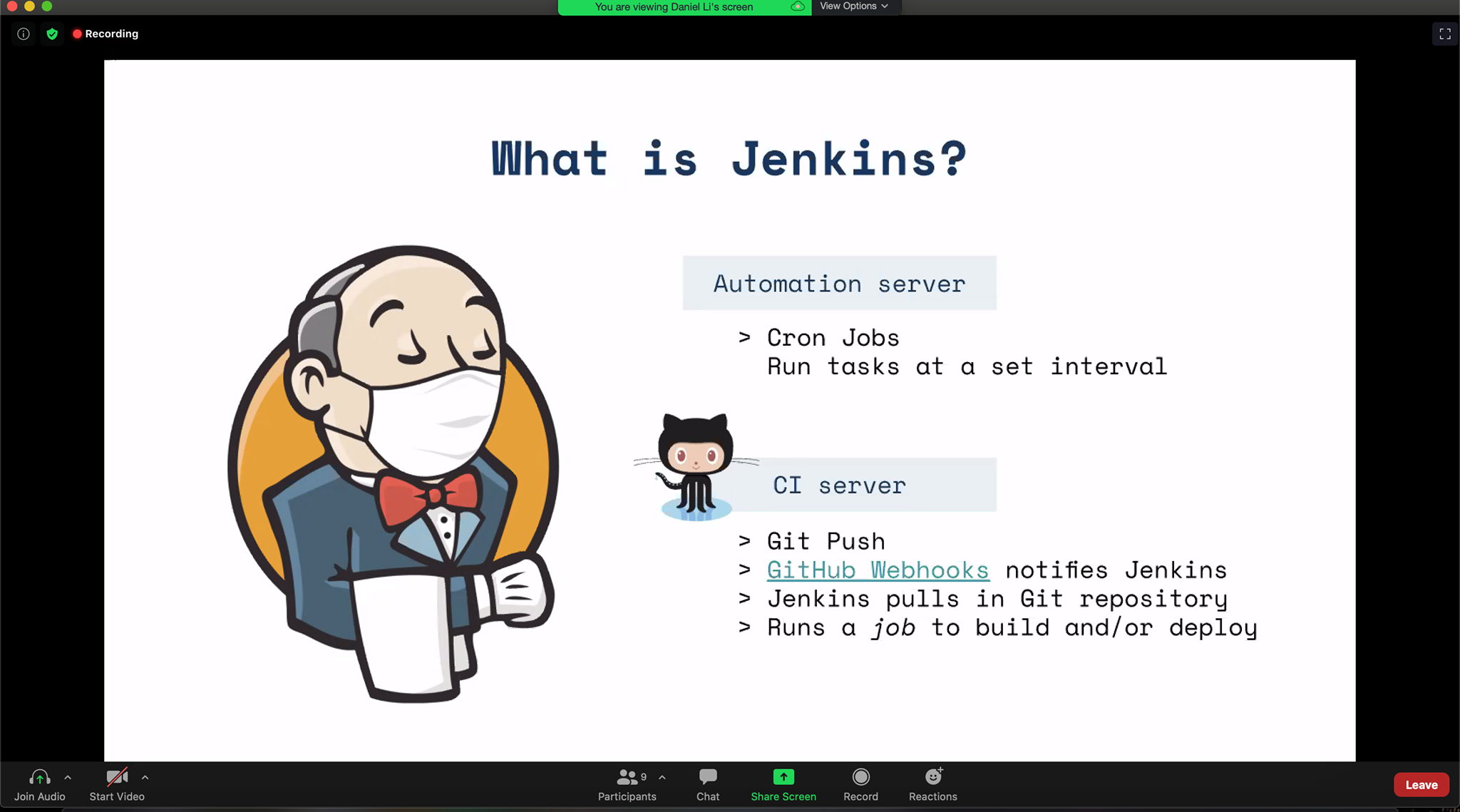This screenshot has height=812, width=1460.
Task: Expand the participants count chevron
Action: 662,777
